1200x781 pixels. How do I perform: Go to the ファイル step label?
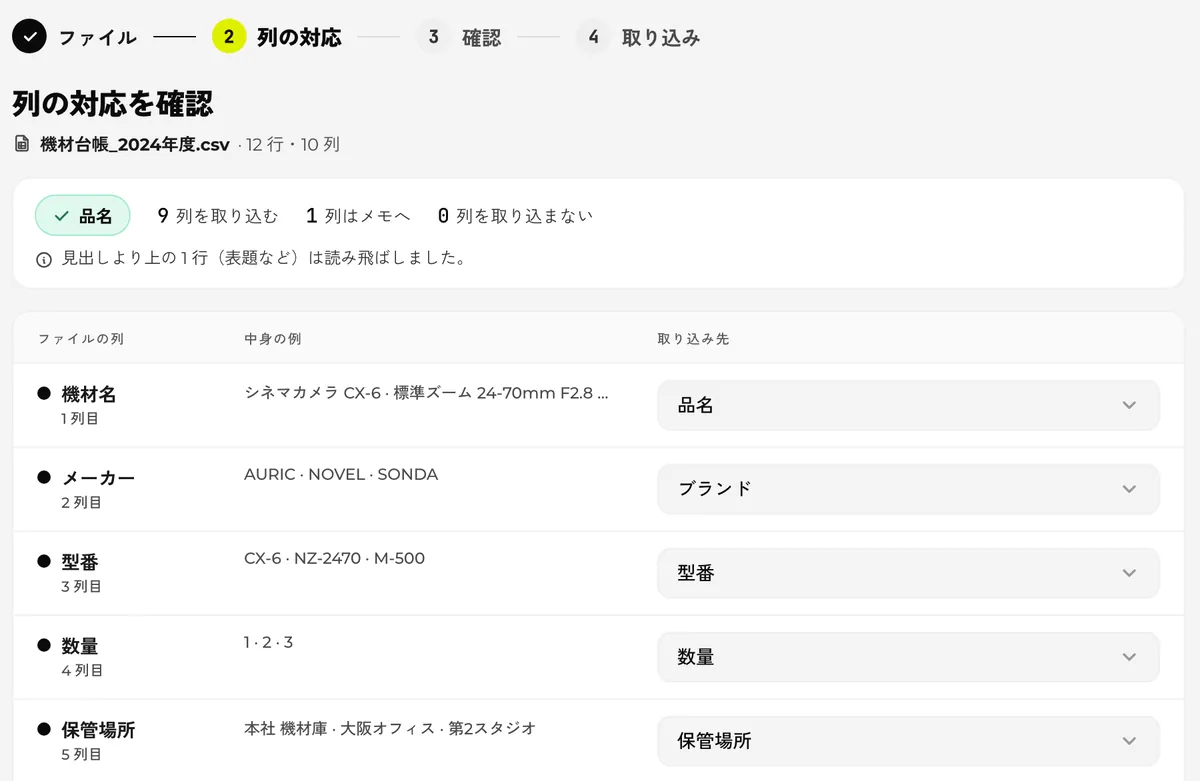(97, 38)
